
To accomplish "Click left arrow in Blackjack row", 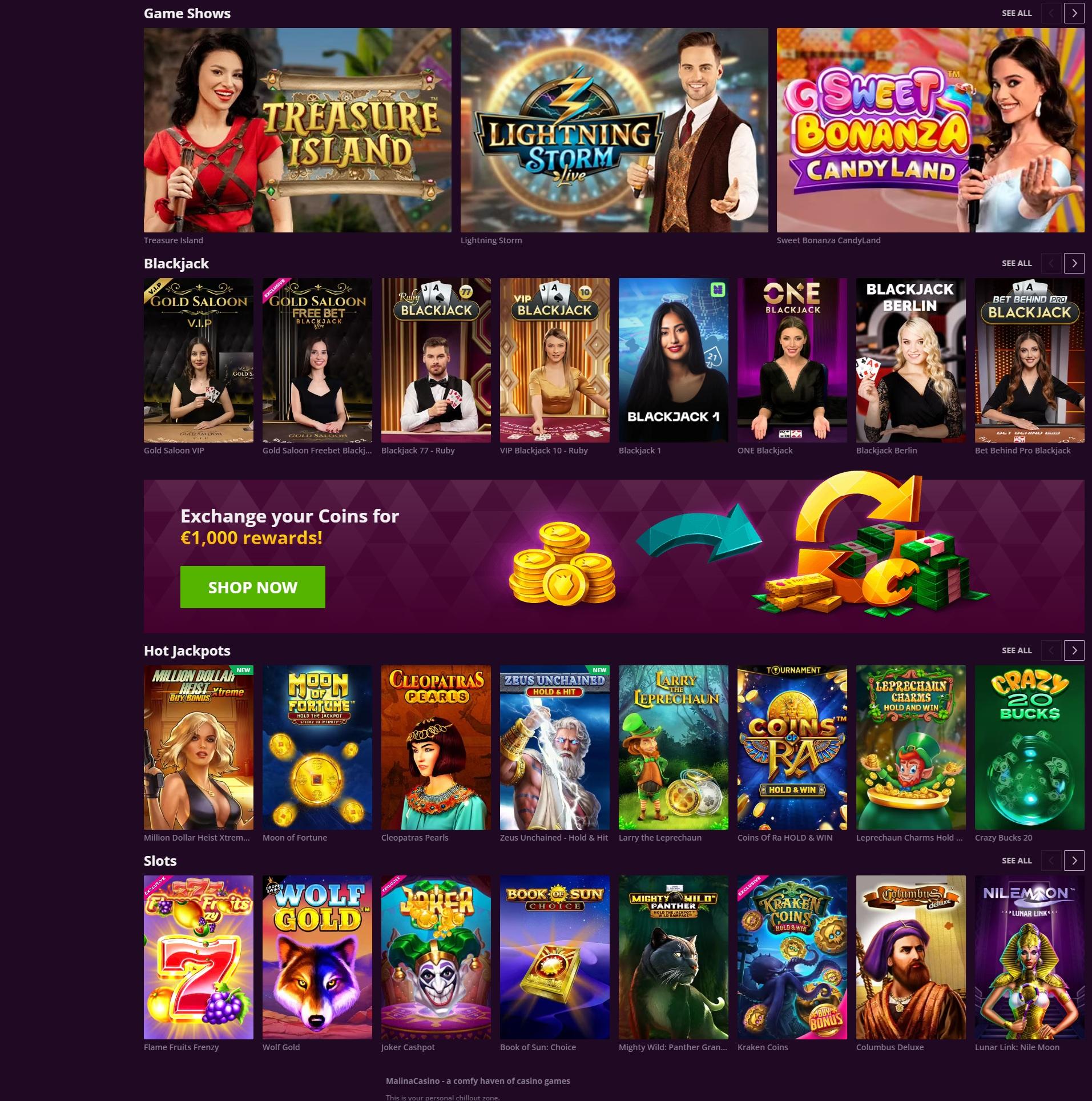I will pyautogui.click(x=1051, y=263).
